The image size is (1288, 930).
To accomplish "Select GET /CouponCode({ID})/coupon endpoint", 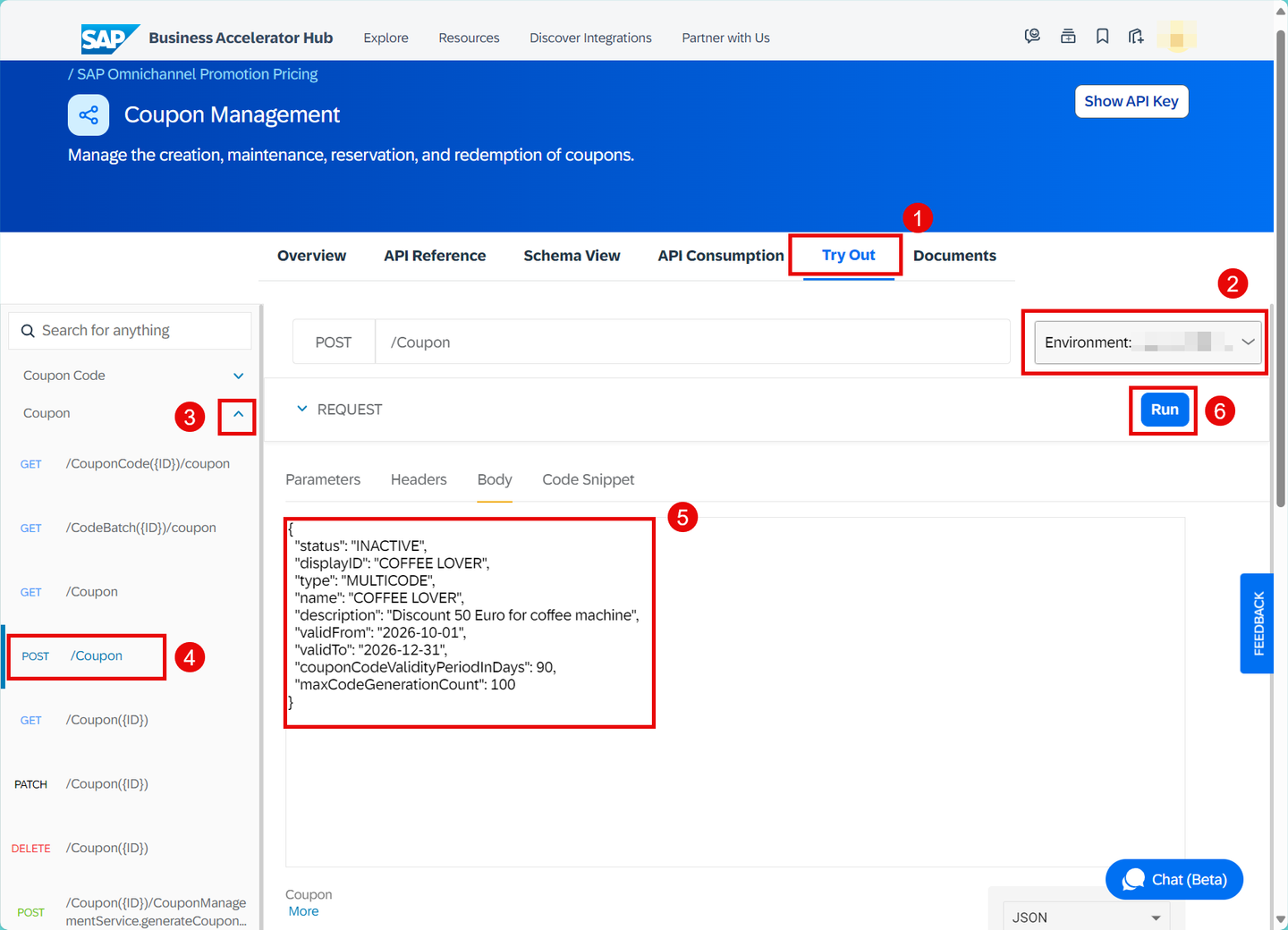I will tap(130, 464).
